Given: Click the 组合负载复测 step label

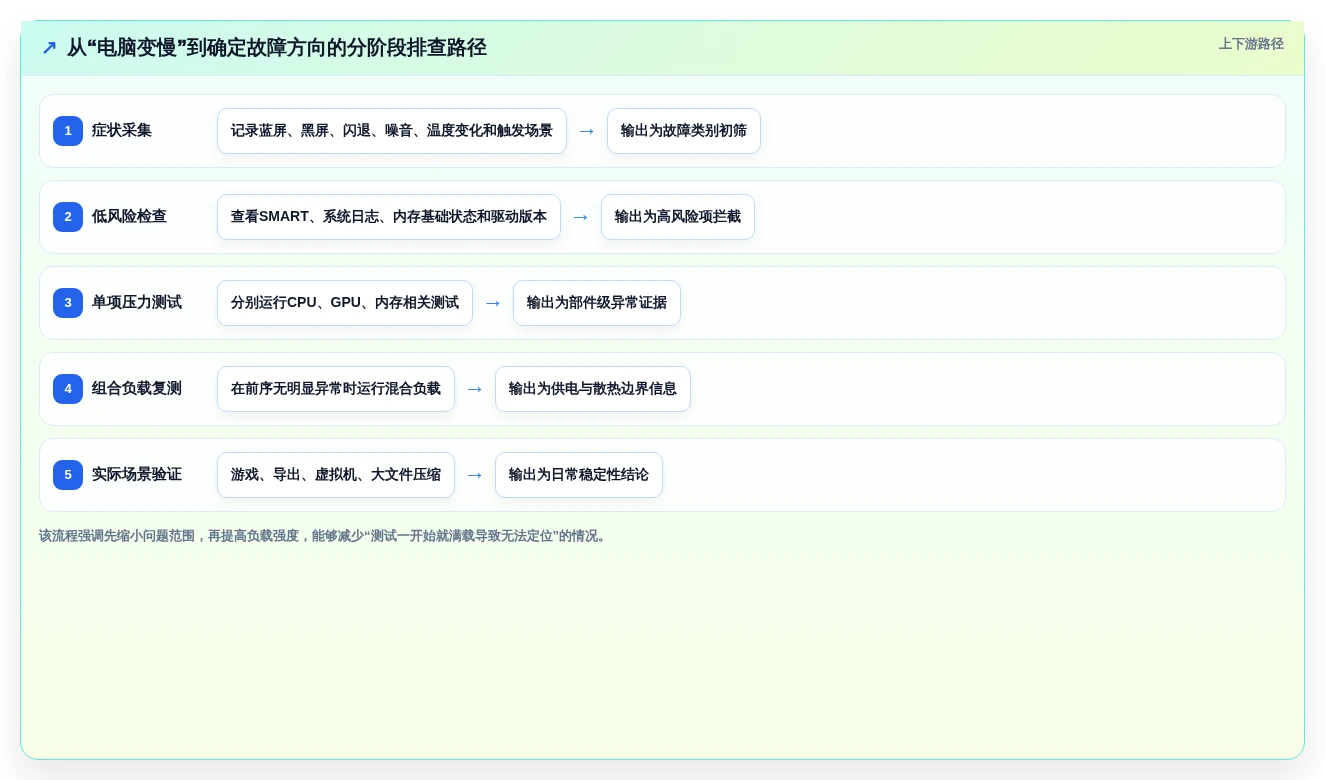Looking at the screenshot, I should point(137,389).
